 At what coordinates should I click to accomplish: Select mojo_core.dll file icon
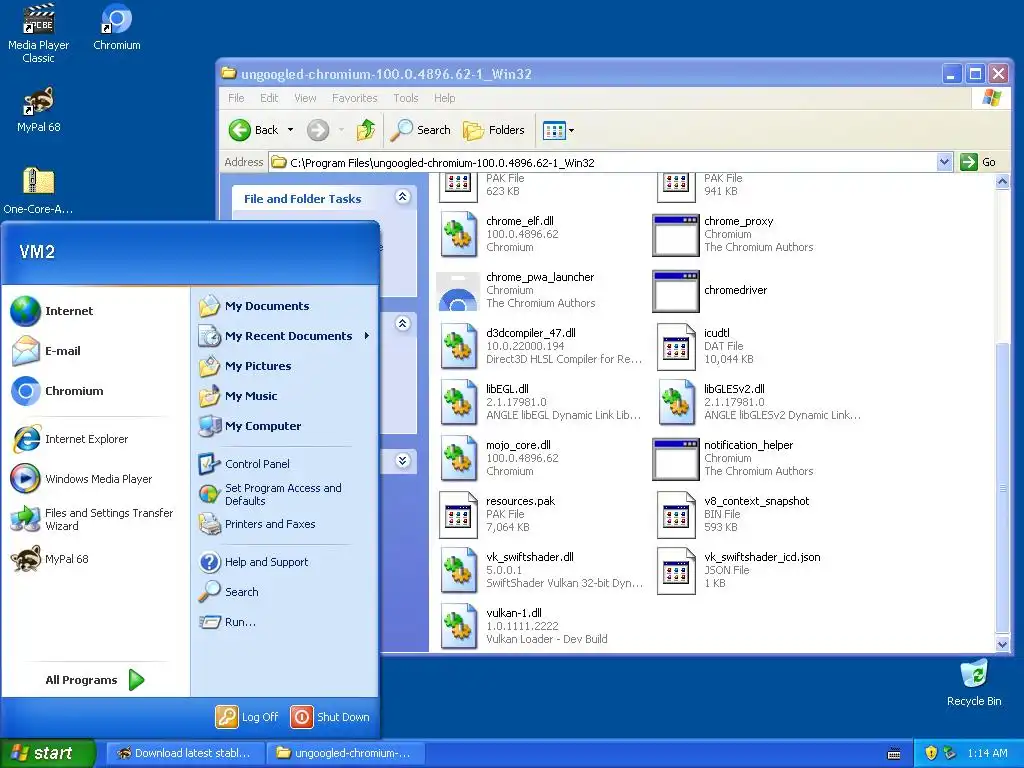coord(458,458)
